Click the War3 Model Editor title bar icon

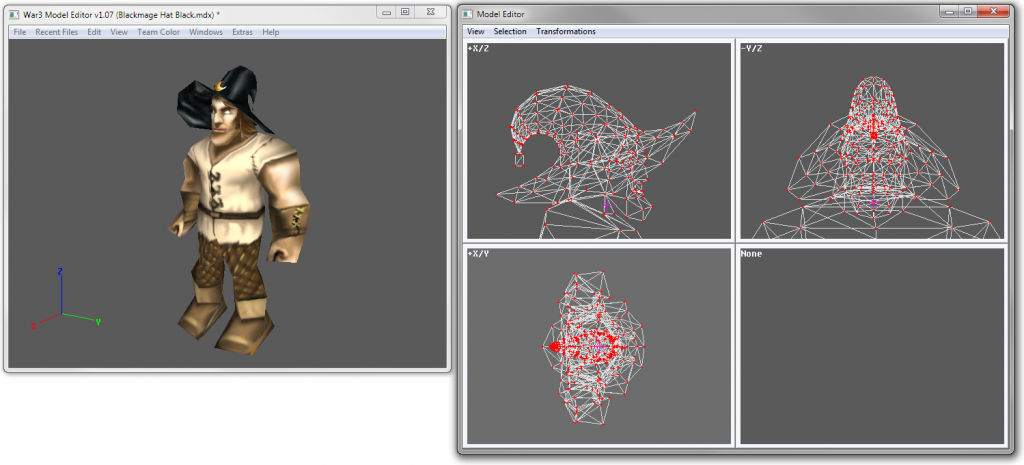point(15,14)
